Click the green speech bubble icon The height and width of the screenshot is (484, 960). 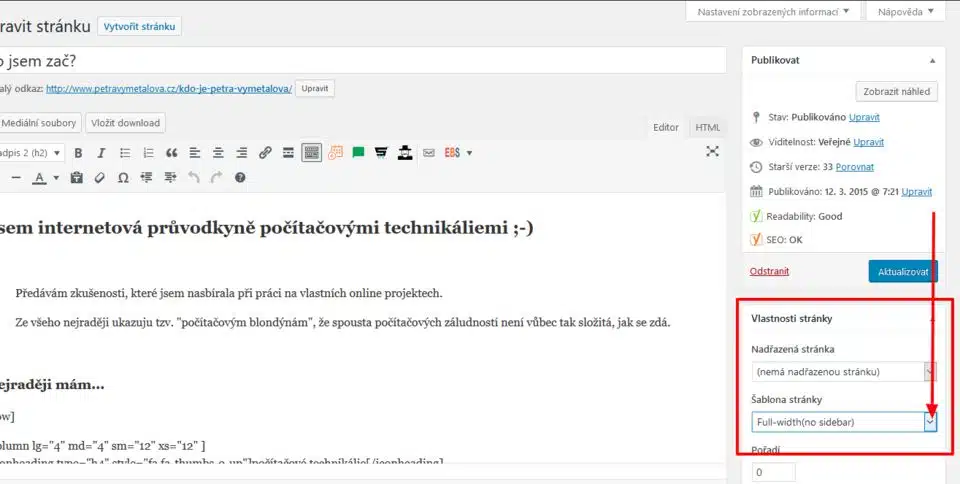[x=358, y=152]
